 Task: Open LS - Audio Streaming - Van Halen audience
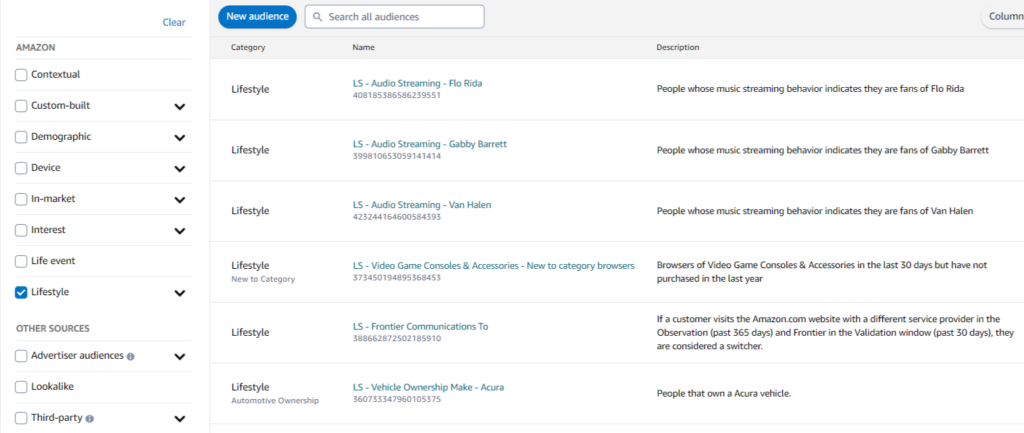pos(422,205)
